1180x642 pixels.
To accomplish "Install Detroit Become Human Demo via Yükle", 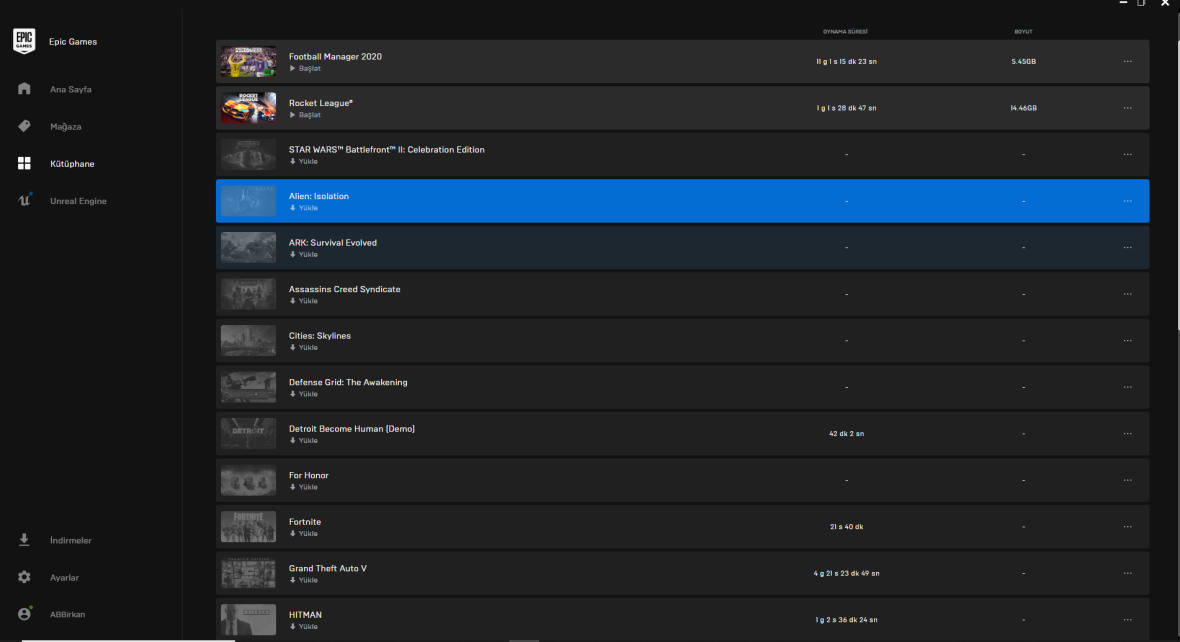I will click(304, 441).
